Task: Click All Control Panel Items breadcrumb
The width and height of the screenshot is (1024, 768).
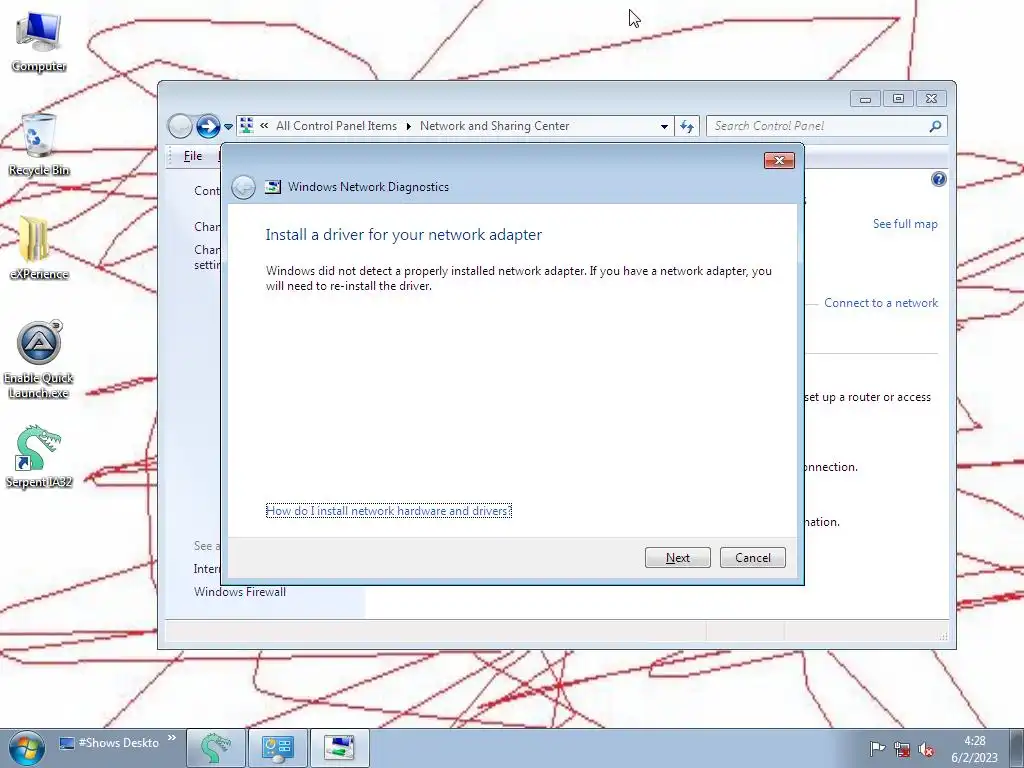Action: pyautogui.click(x=336, y=126)
